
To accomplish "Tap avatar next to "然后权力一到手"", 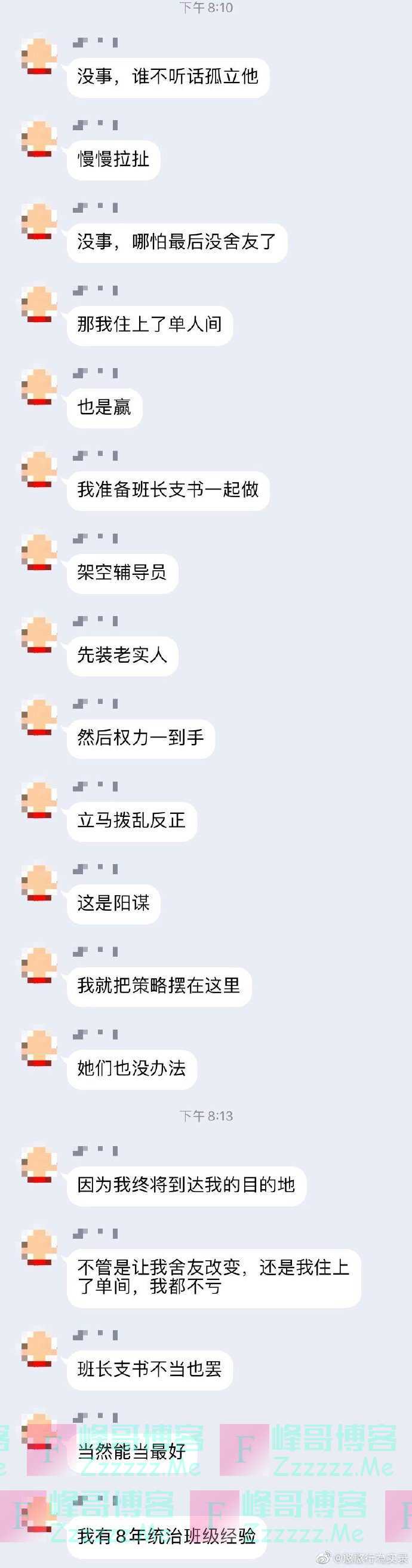I will 39,718.
